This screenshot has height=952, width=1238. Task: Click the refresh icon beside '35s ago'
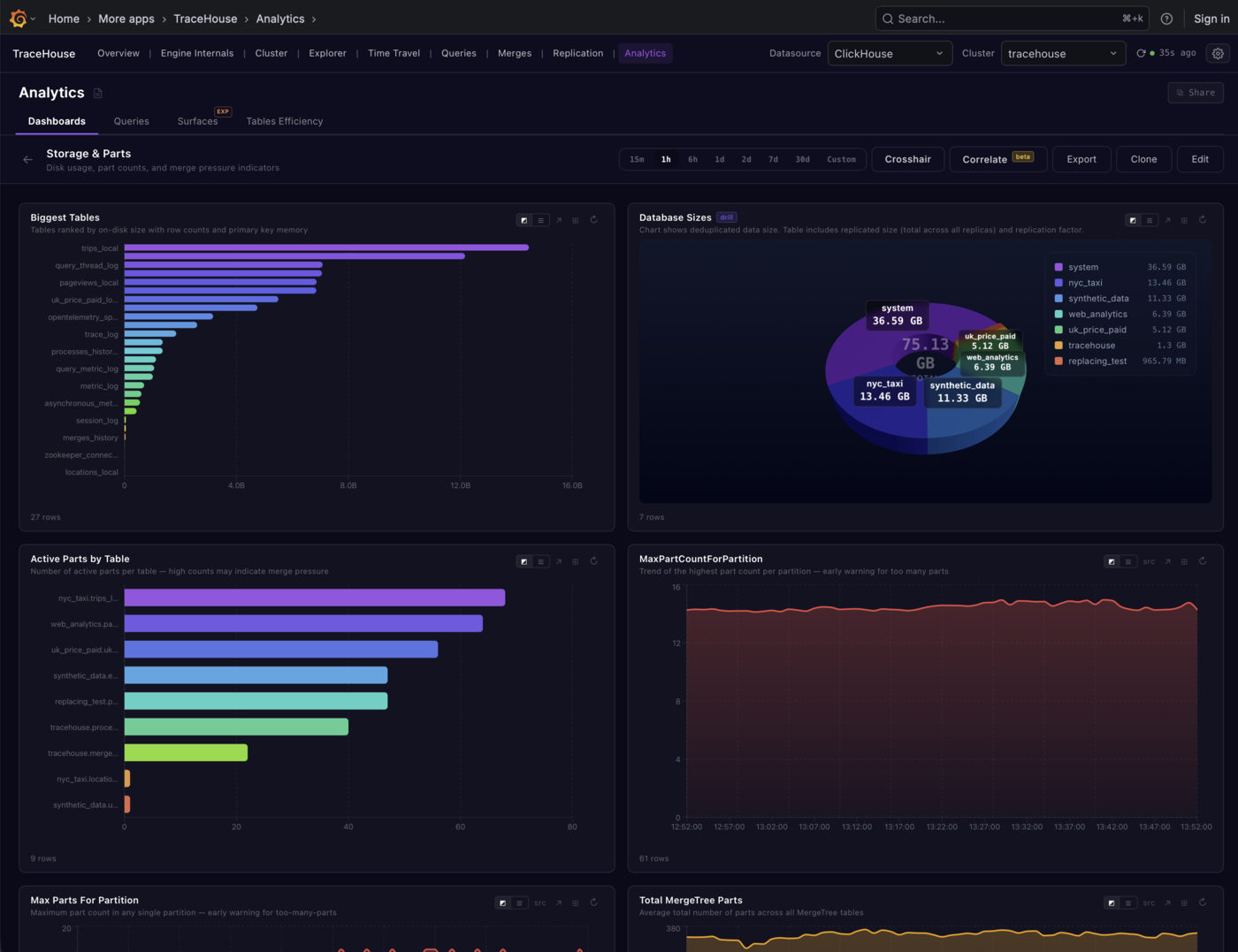(x=1141, y=53)
